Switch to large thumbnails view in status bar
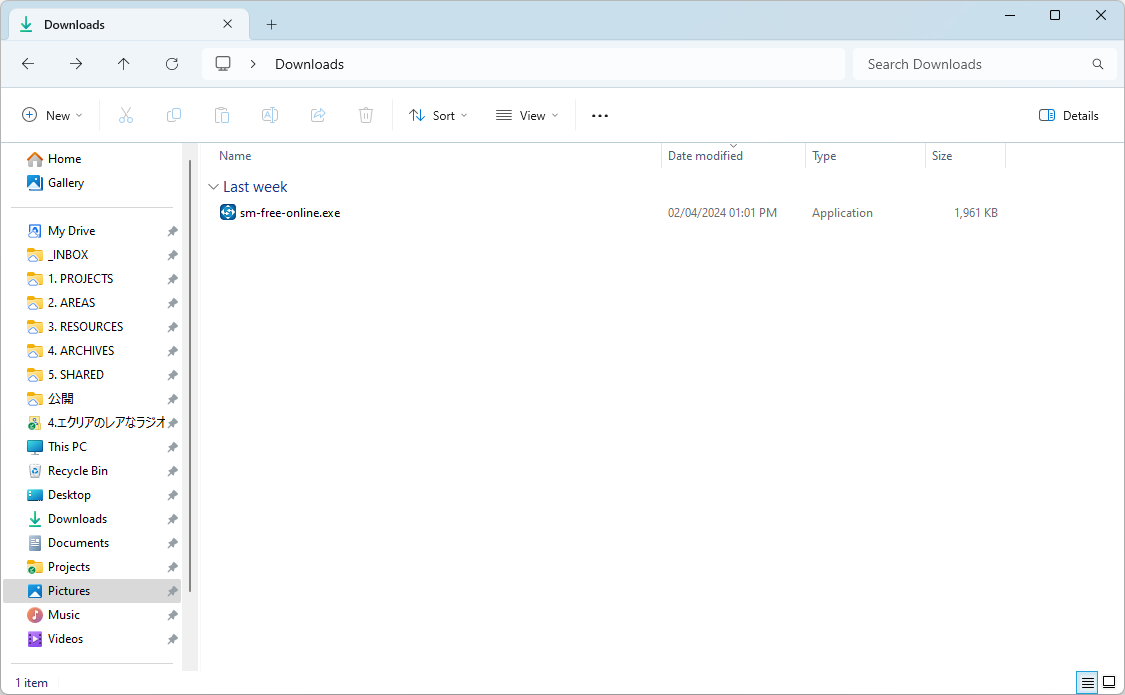This screenshot has width=1125, height=695. click(1109, 682)
